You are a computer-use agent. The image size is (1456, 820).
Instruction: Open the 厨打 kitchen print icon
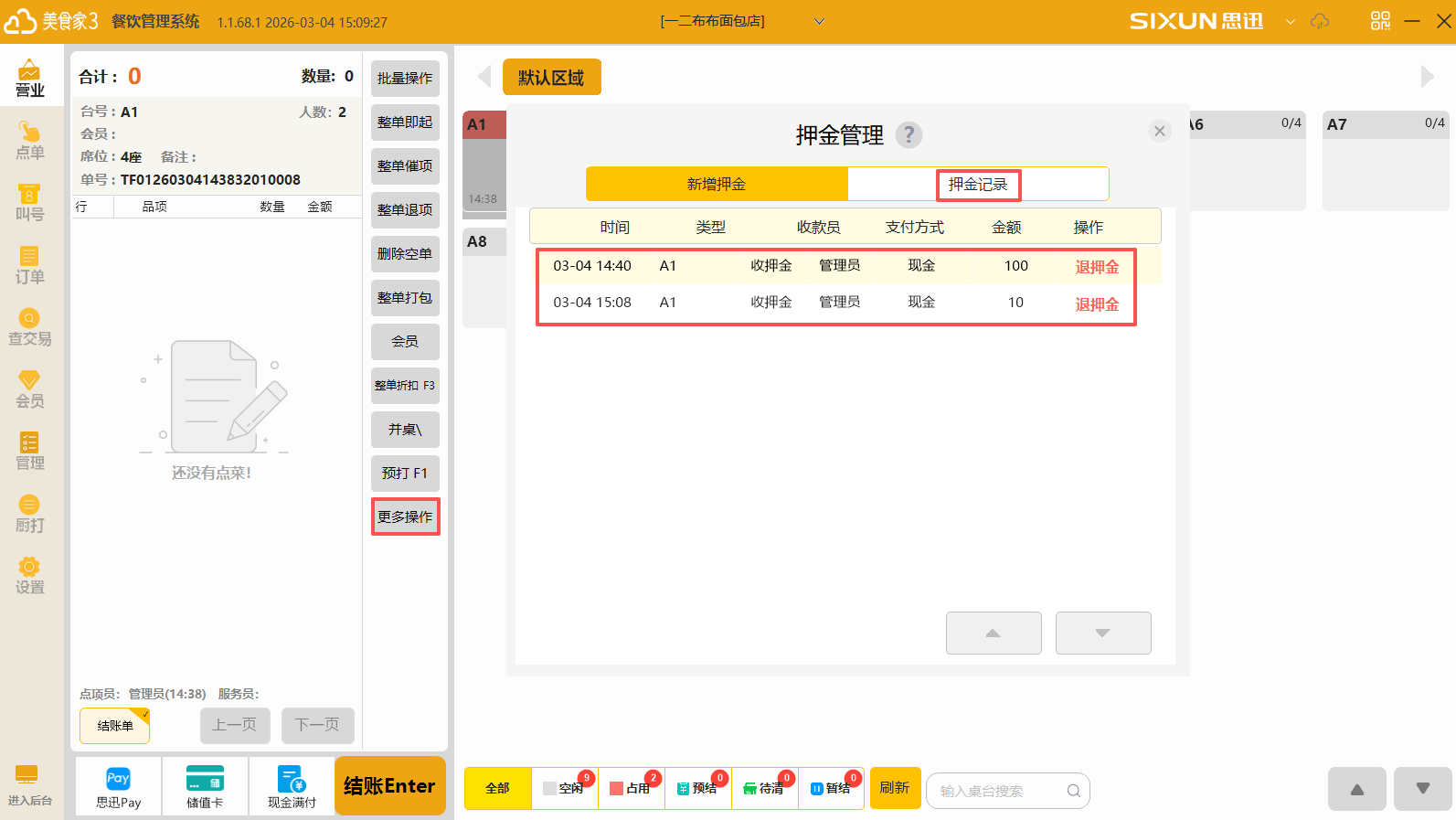29,514
